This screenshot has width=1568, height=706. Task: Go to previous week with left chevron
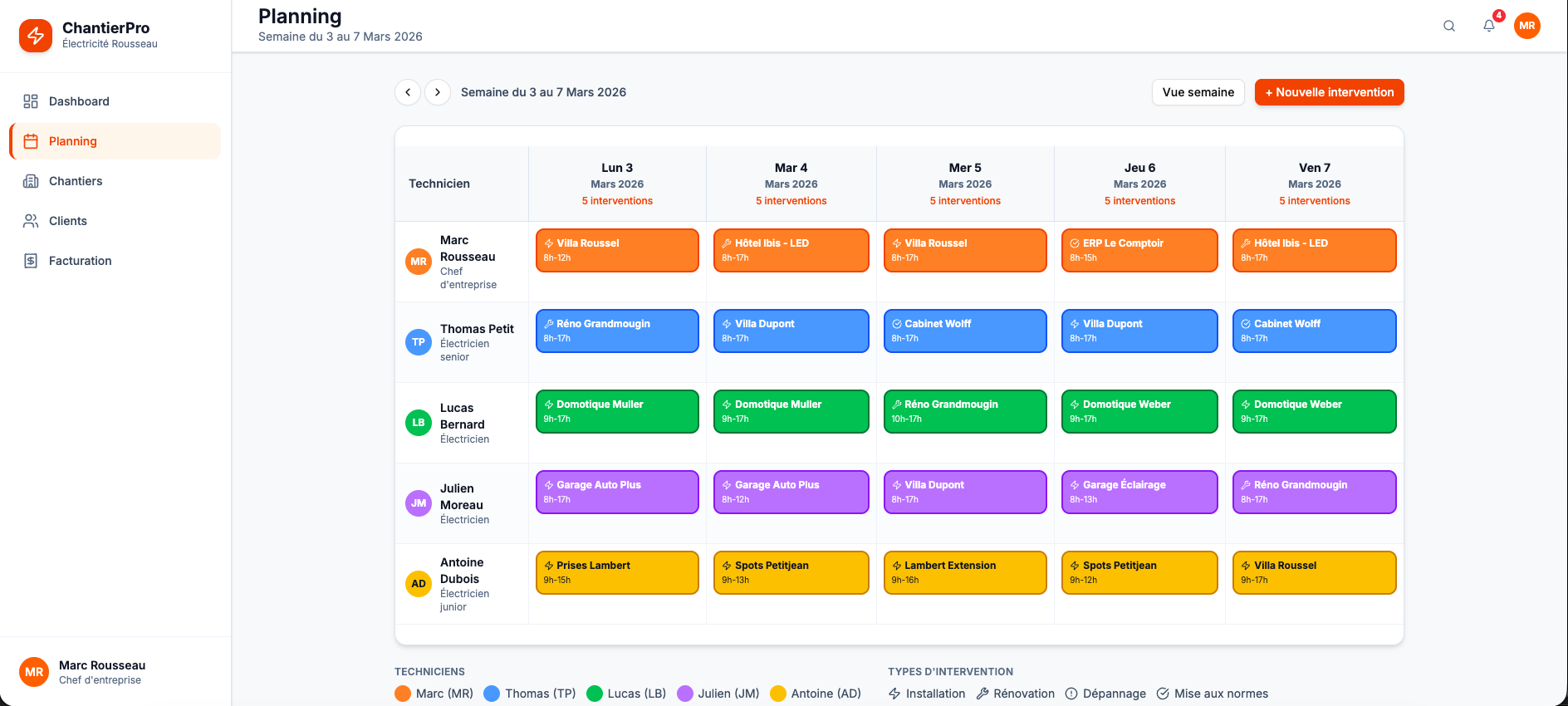point(408,92)
